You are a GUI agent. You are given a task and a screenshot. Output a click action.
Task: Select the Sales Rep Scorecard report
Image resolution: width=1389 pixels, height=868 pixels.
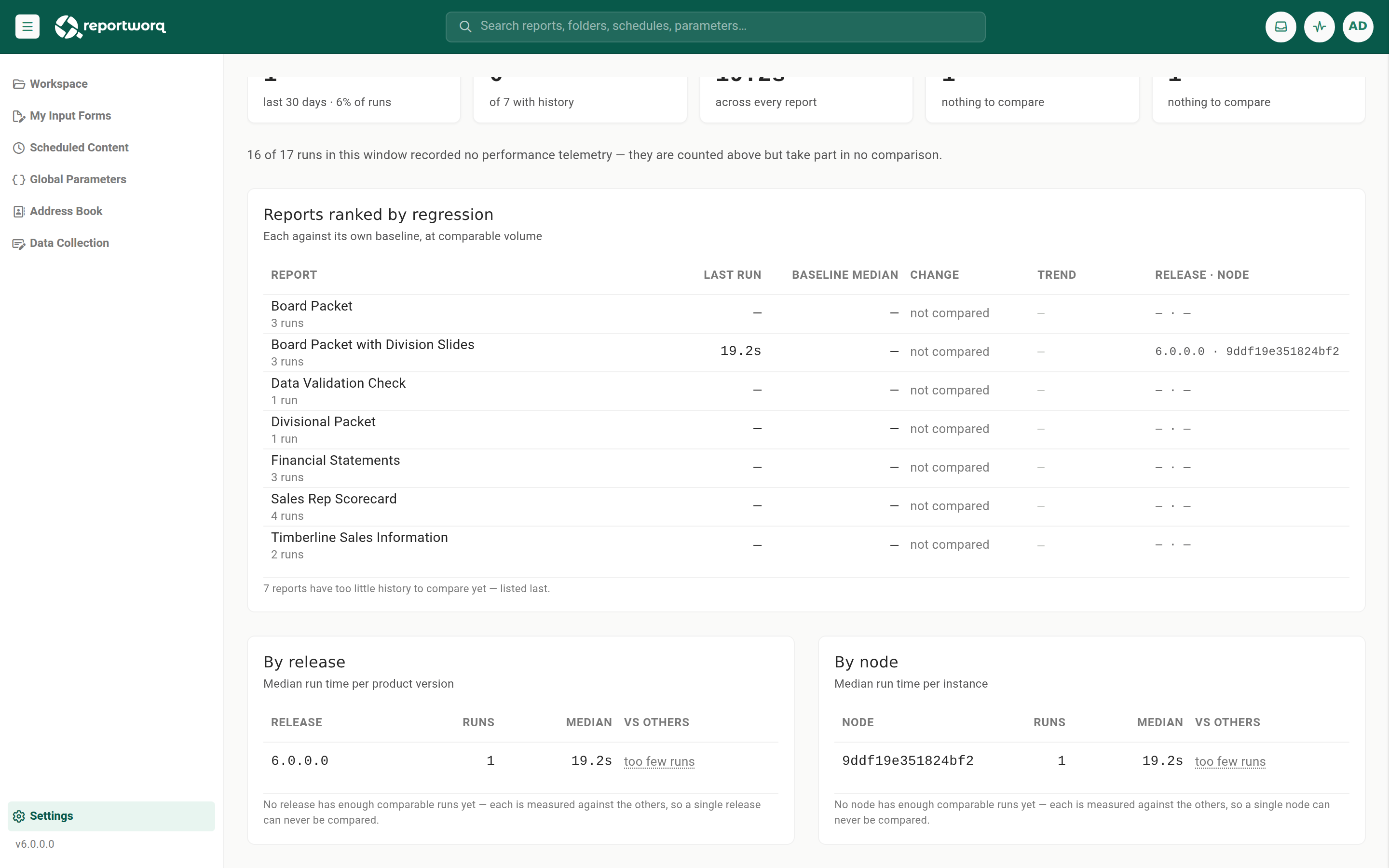point(806,506)
